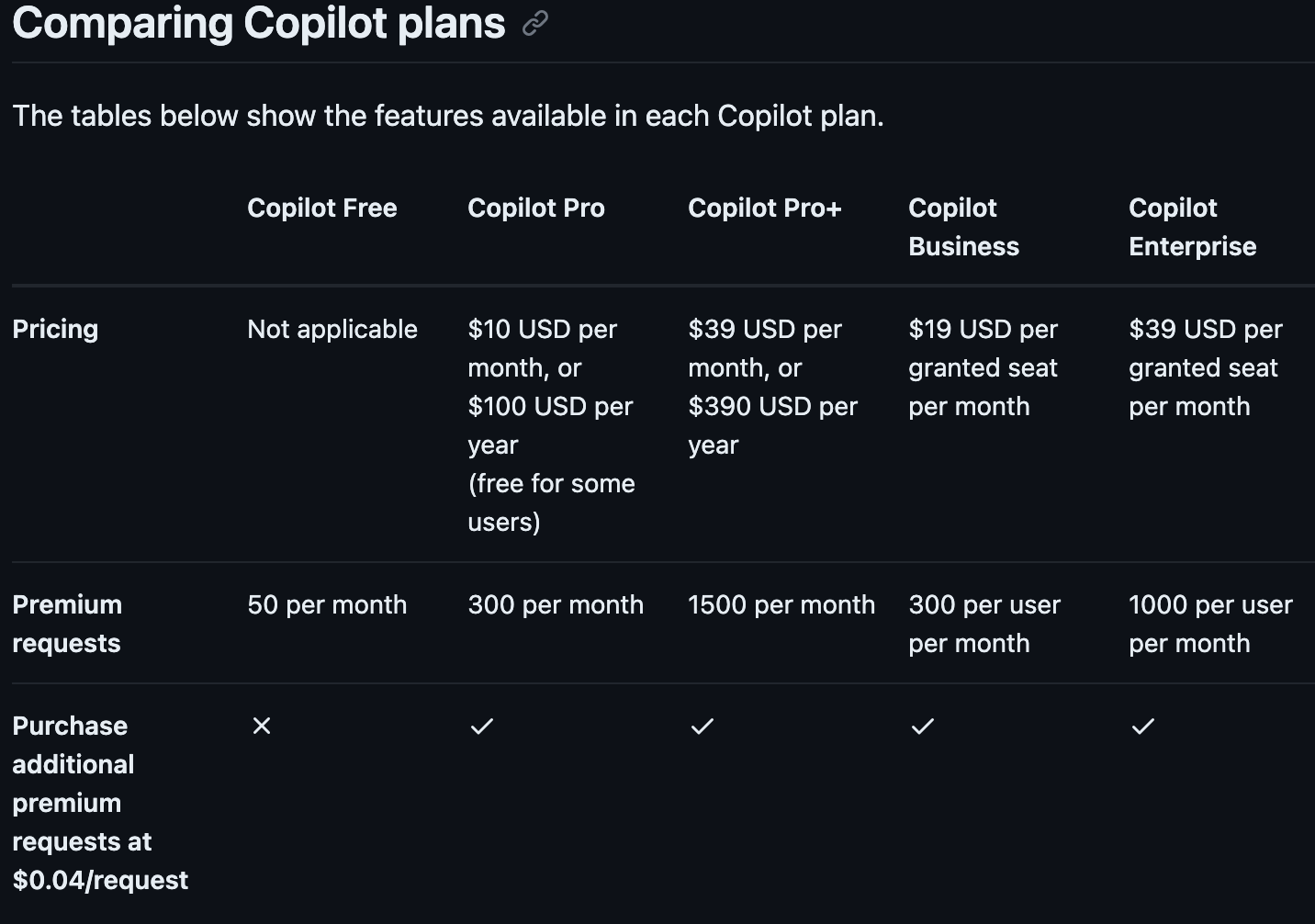This screenshot has width=1315, height=924.
Task: Click the Purchase additional premium requests label
Action: (x=99, y=803)
